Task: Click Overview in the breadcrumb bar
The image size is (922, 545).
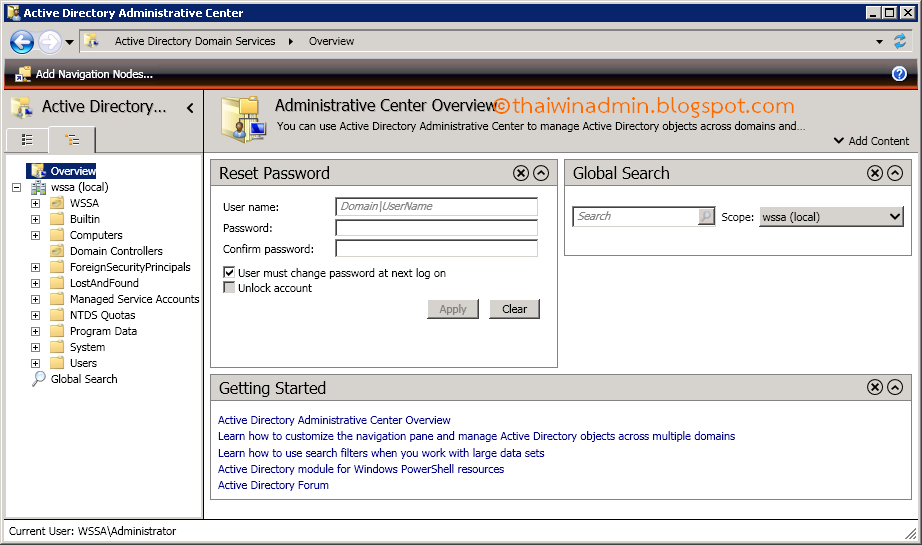Action: point(332,41)
